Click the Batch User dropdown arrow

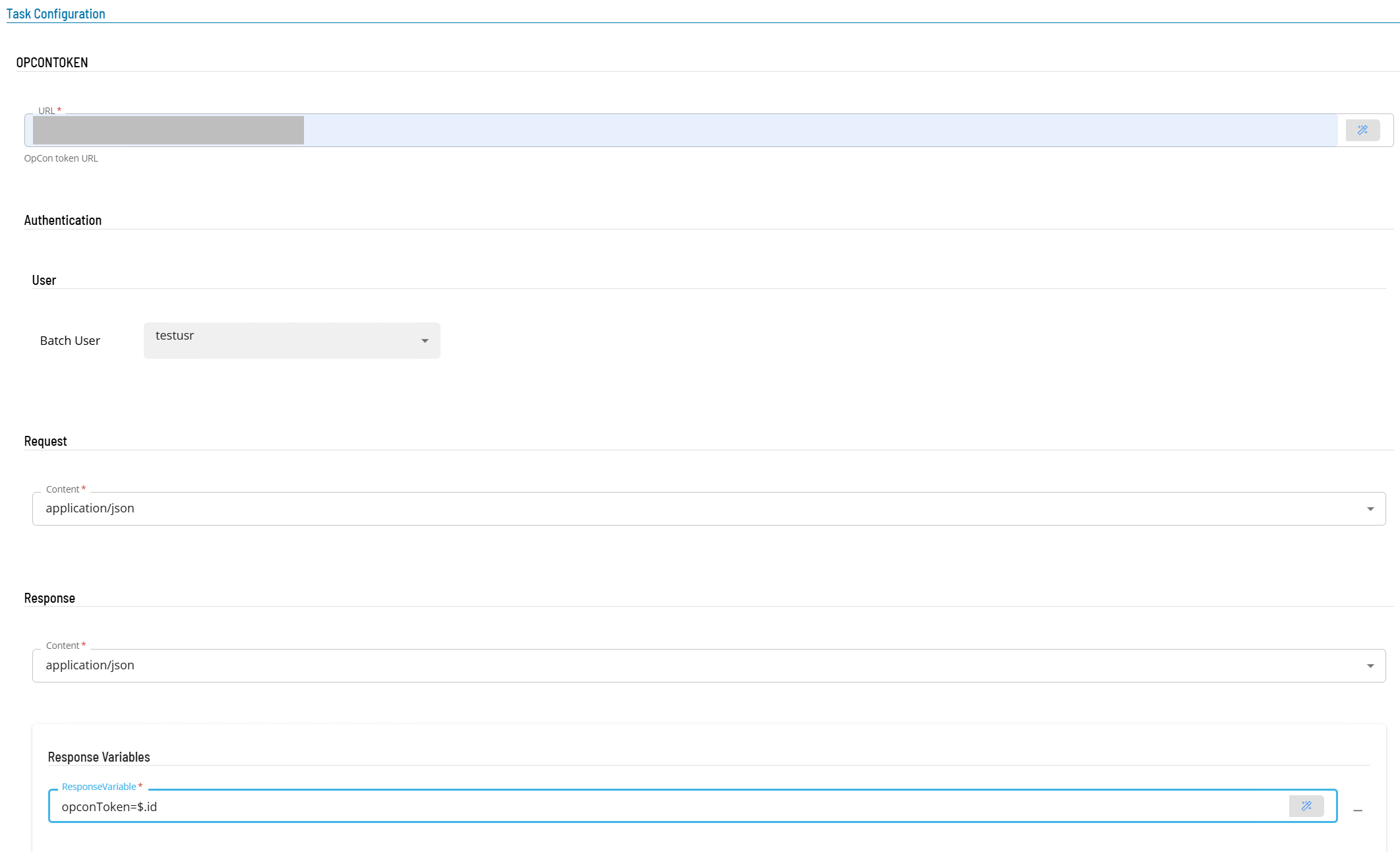(x=425, y=341)
